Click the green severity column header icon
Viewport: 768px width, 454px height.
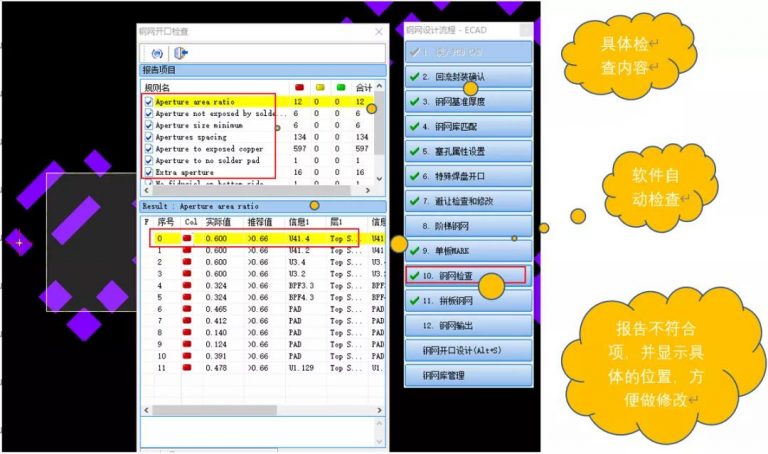[x=340, y=87]
